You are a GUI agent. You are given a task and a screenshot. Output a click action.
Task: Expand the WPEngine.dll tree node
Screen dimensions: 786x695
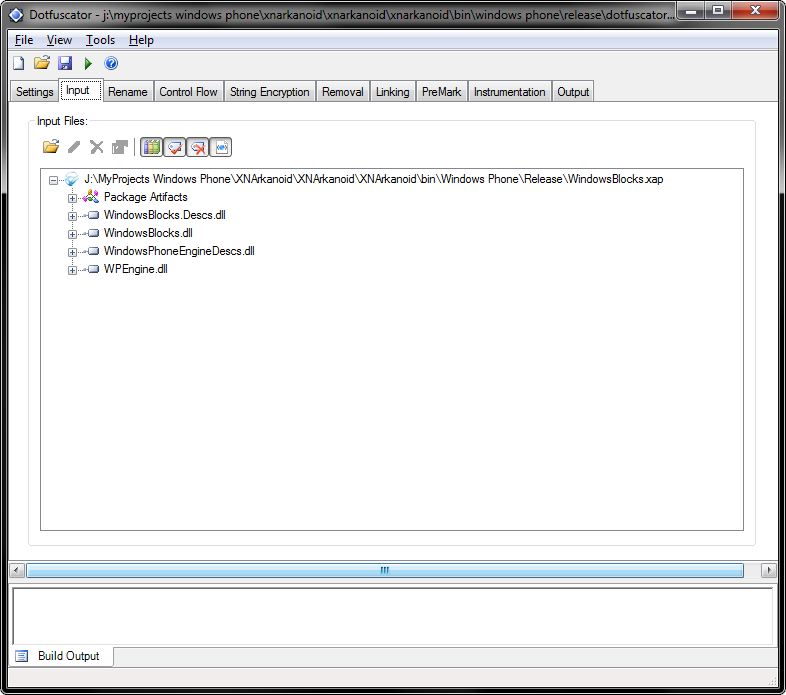[72, 270]
